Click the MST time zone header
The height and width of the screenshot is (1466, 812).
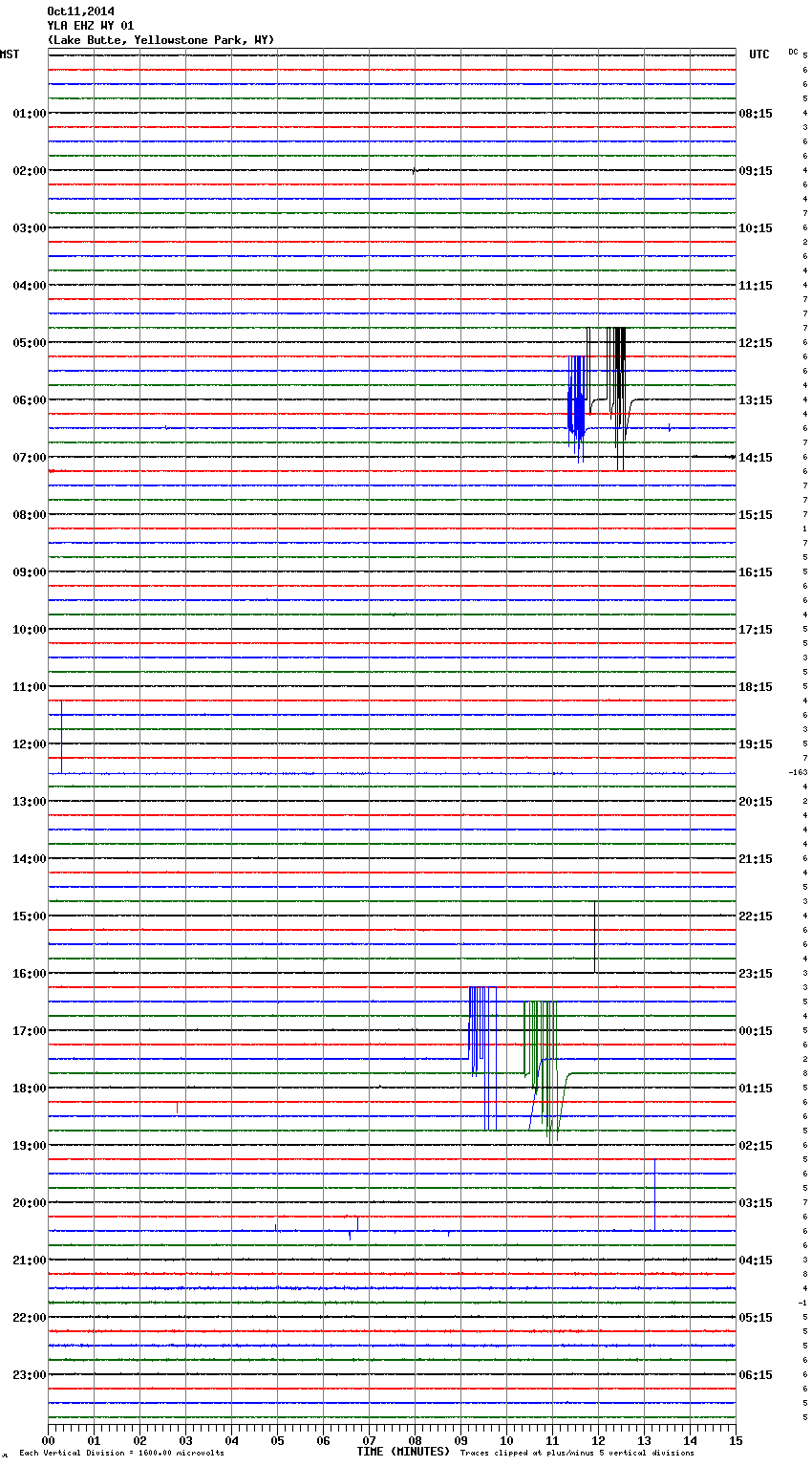tap(10, 54)
